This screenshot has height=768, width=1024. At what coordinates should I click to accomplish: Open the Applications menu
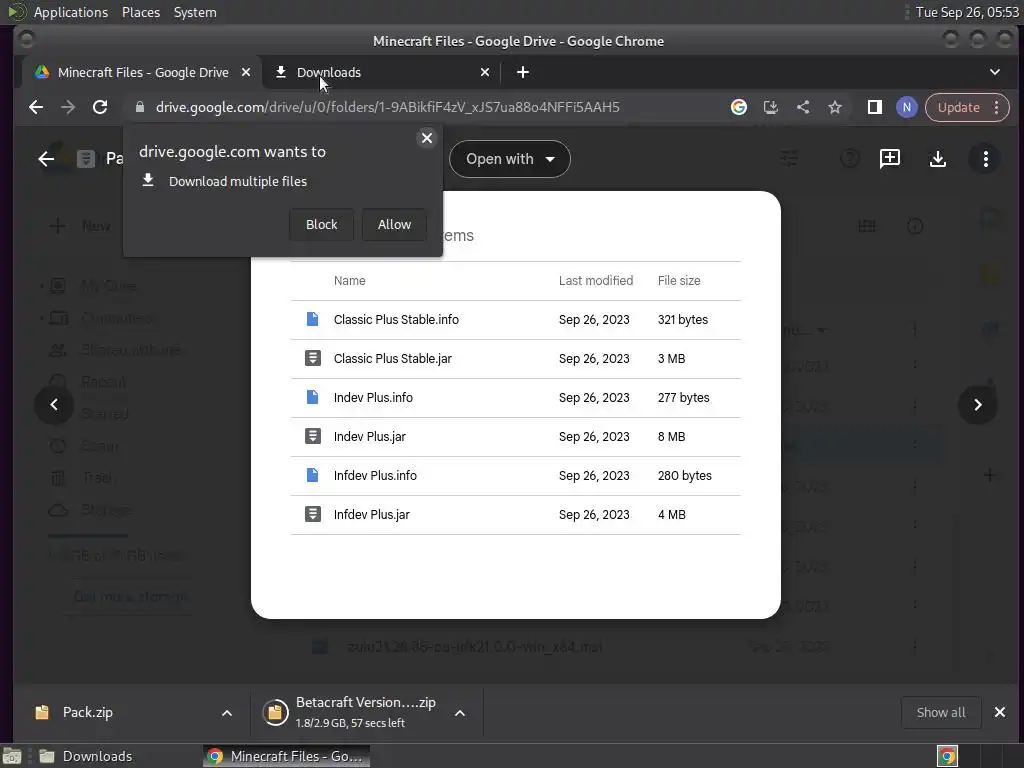[x=71, y=12]
